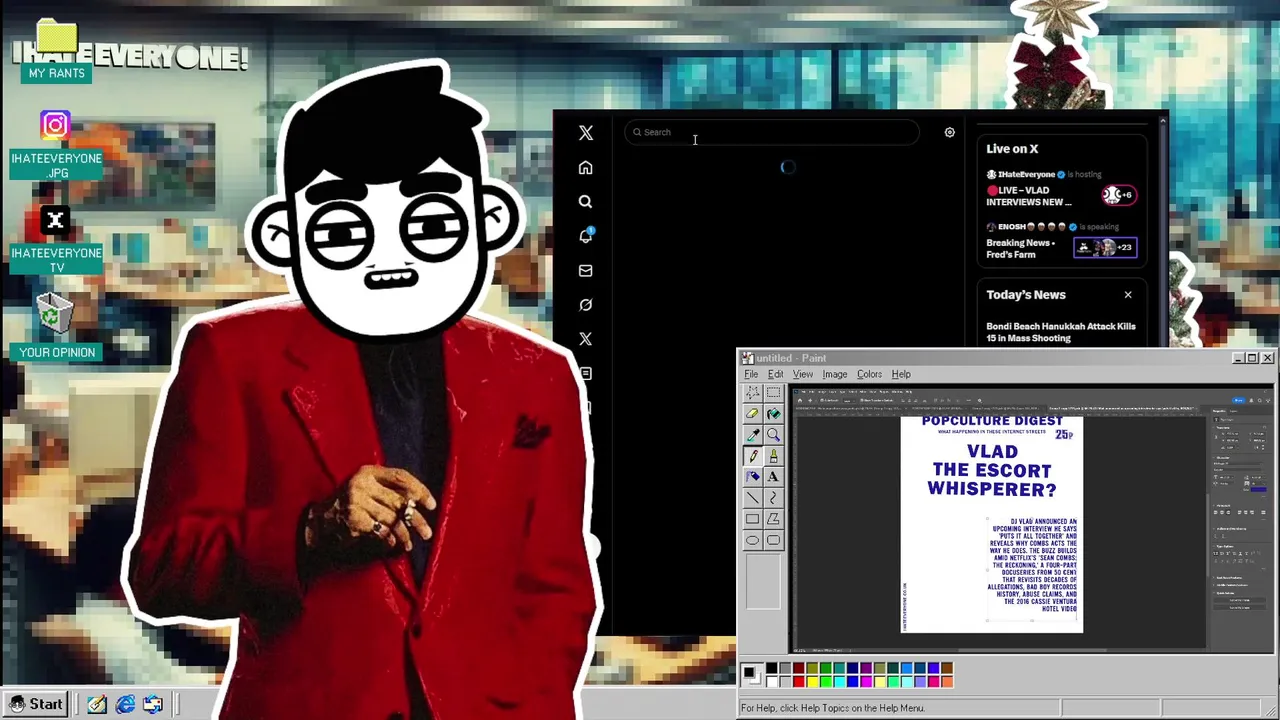Select the Polygon shape tool
Screen dimensions: 1280x720
click(x=773, y=519)
